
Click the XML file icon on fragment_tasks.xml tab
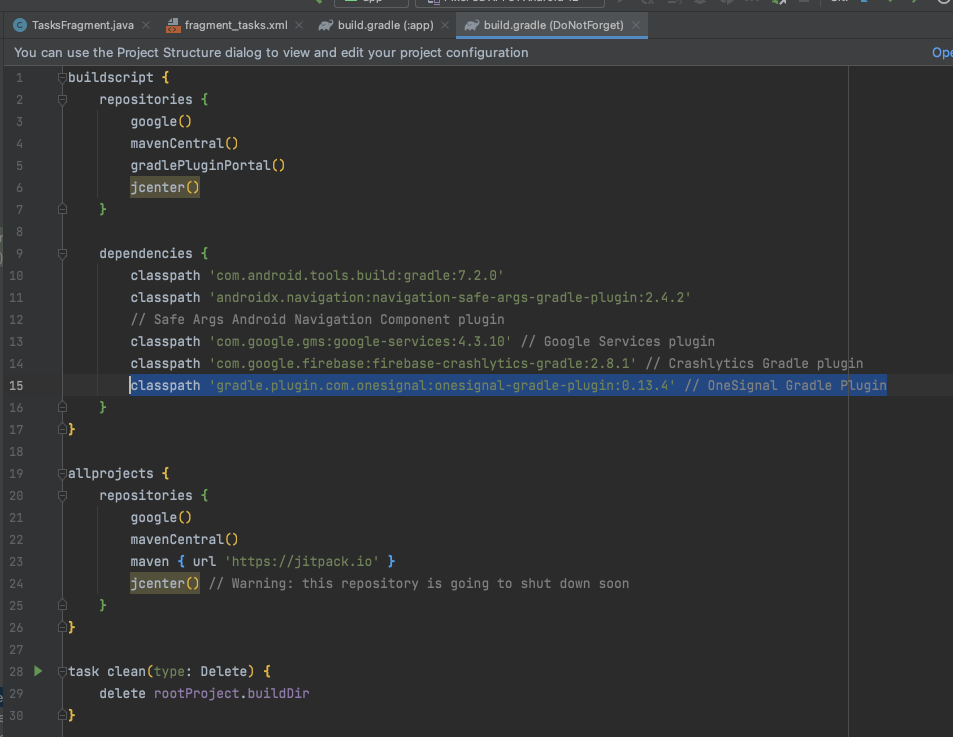173,25
